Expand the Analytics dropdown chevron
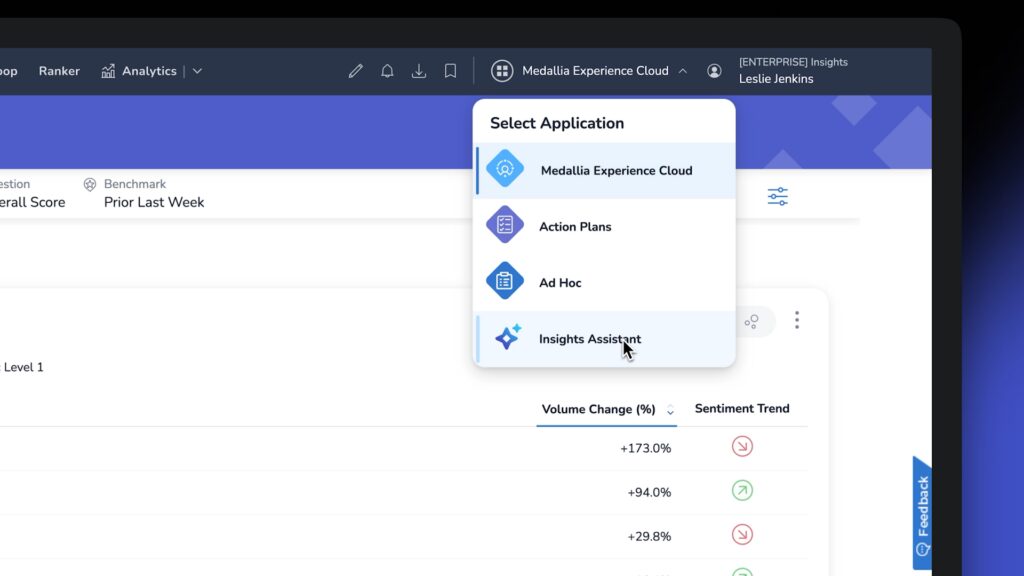This screenshot has width=1024, height=576. (197, 71)
